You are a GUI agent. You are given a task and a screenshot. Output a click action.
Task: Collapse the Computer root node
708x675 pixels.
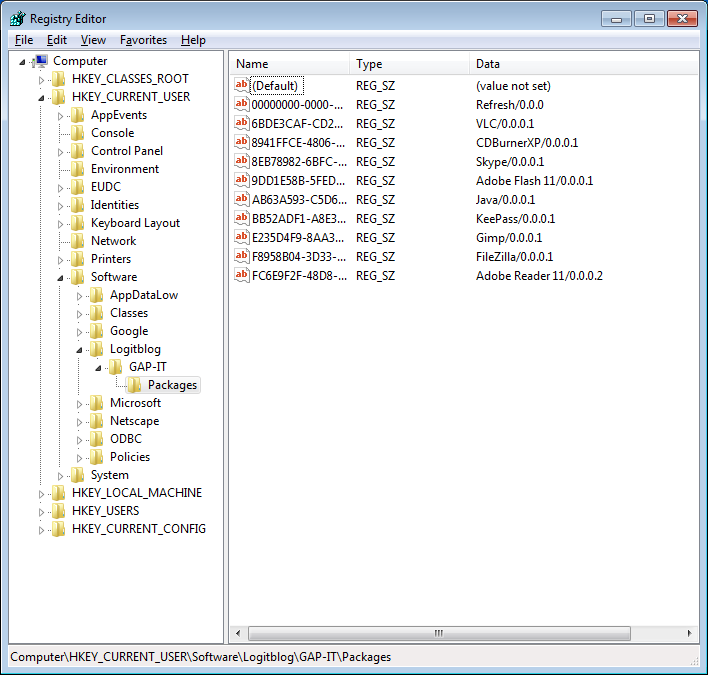[22, 62]
